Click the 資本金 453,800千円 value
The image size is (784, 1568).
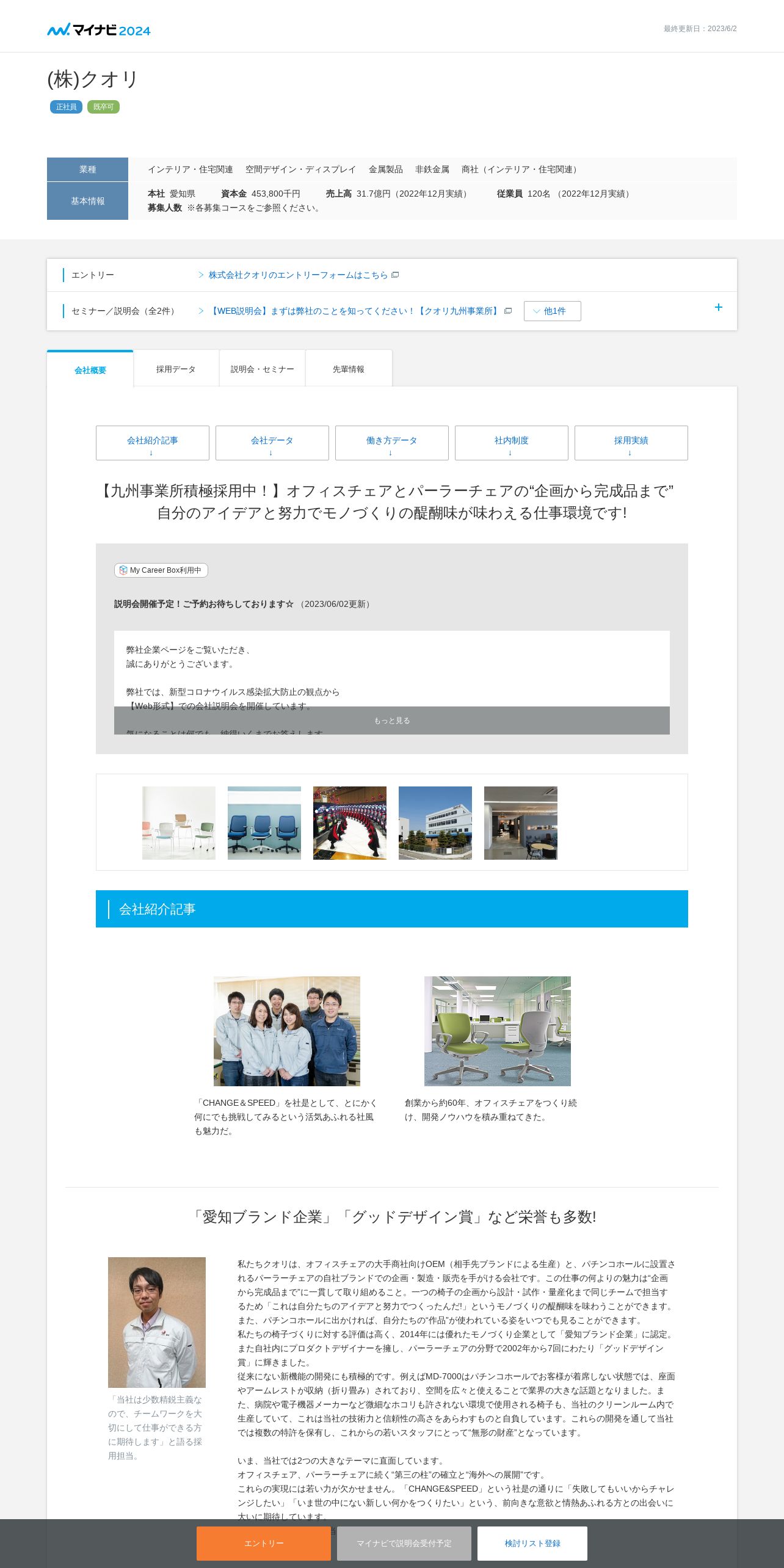pos(261,194)
